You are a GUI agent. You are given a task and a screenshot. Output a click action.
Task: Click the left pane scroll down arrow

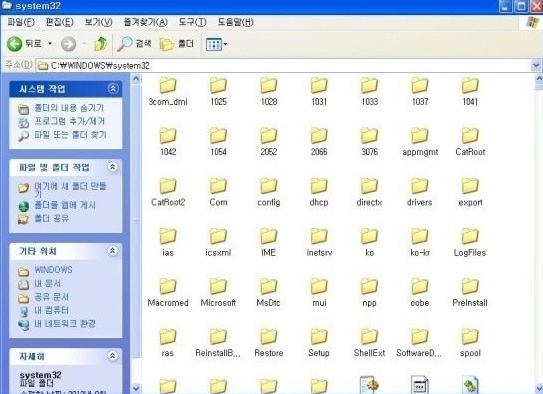[x=136, y=388]
